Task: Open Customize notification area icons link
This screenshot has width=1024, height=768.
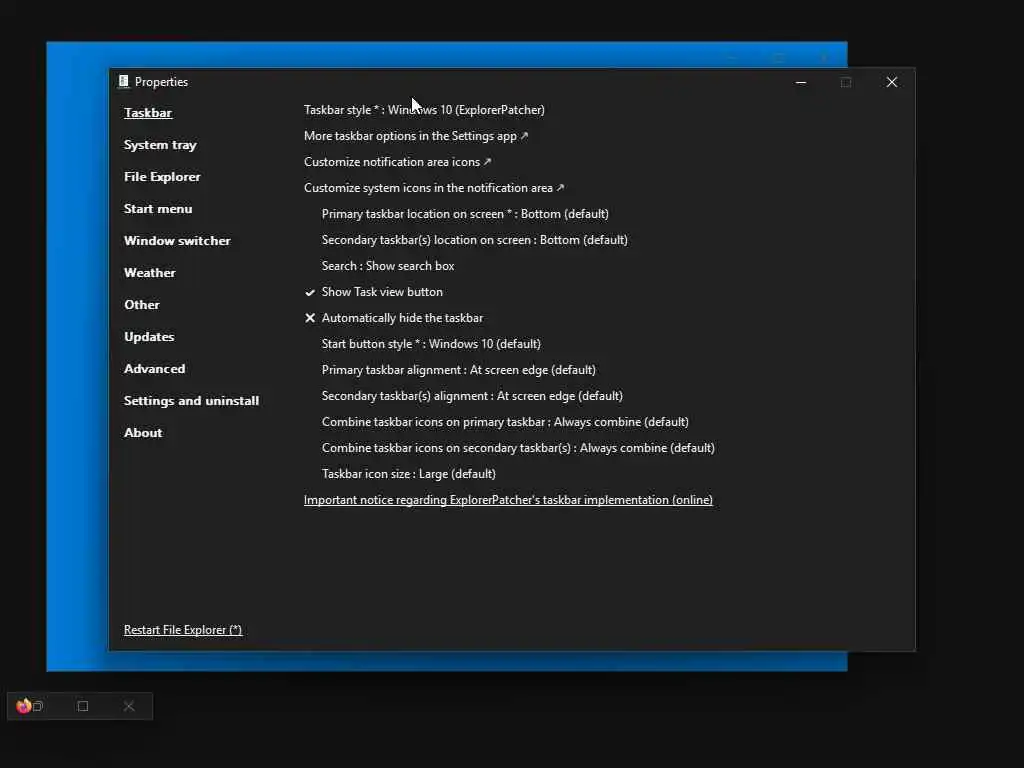Action: 397,162
